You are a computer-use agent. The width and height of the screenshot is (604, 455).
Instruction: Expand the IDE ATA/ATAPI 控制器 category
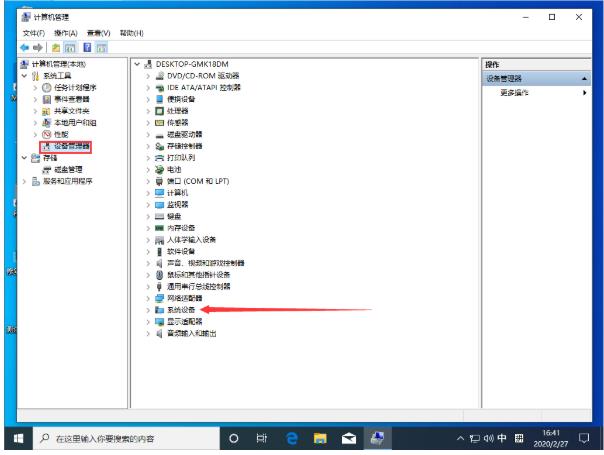pos(148,87)
